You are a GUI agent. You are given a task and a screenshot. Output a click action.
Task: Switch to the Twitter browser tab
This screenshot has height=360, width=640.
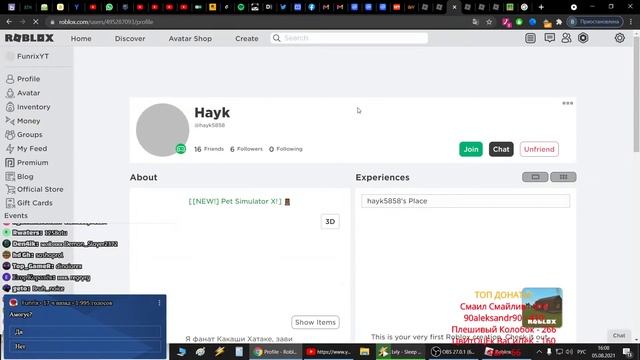(x=283, y=7)
